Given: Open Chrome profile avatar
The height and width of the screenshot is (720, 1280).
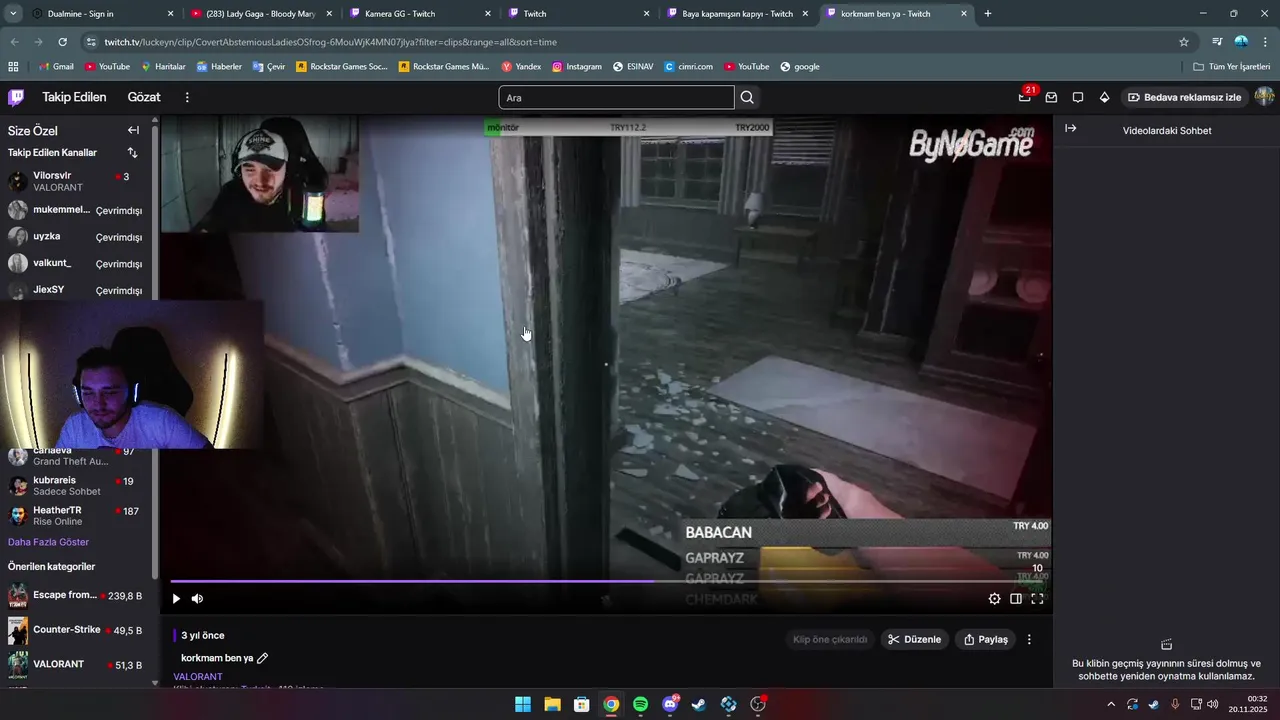Looking at the screenshot, I should [x=1241, y=42].
